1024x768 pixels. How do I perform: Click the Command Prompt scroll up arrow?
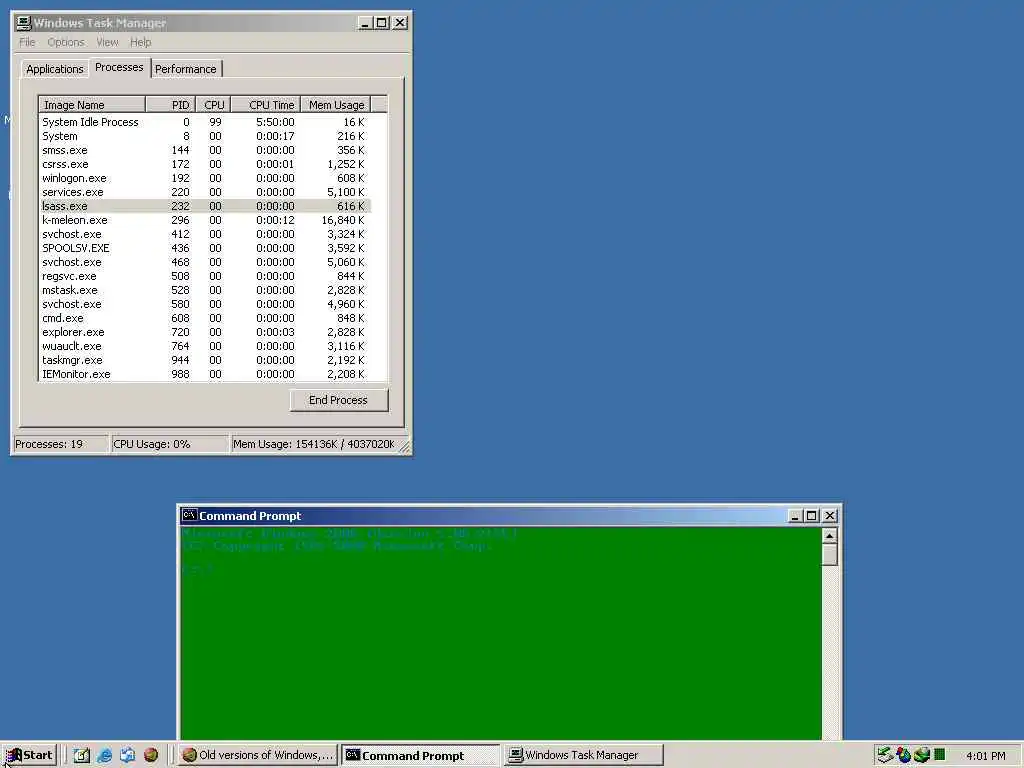pos(829,536)
